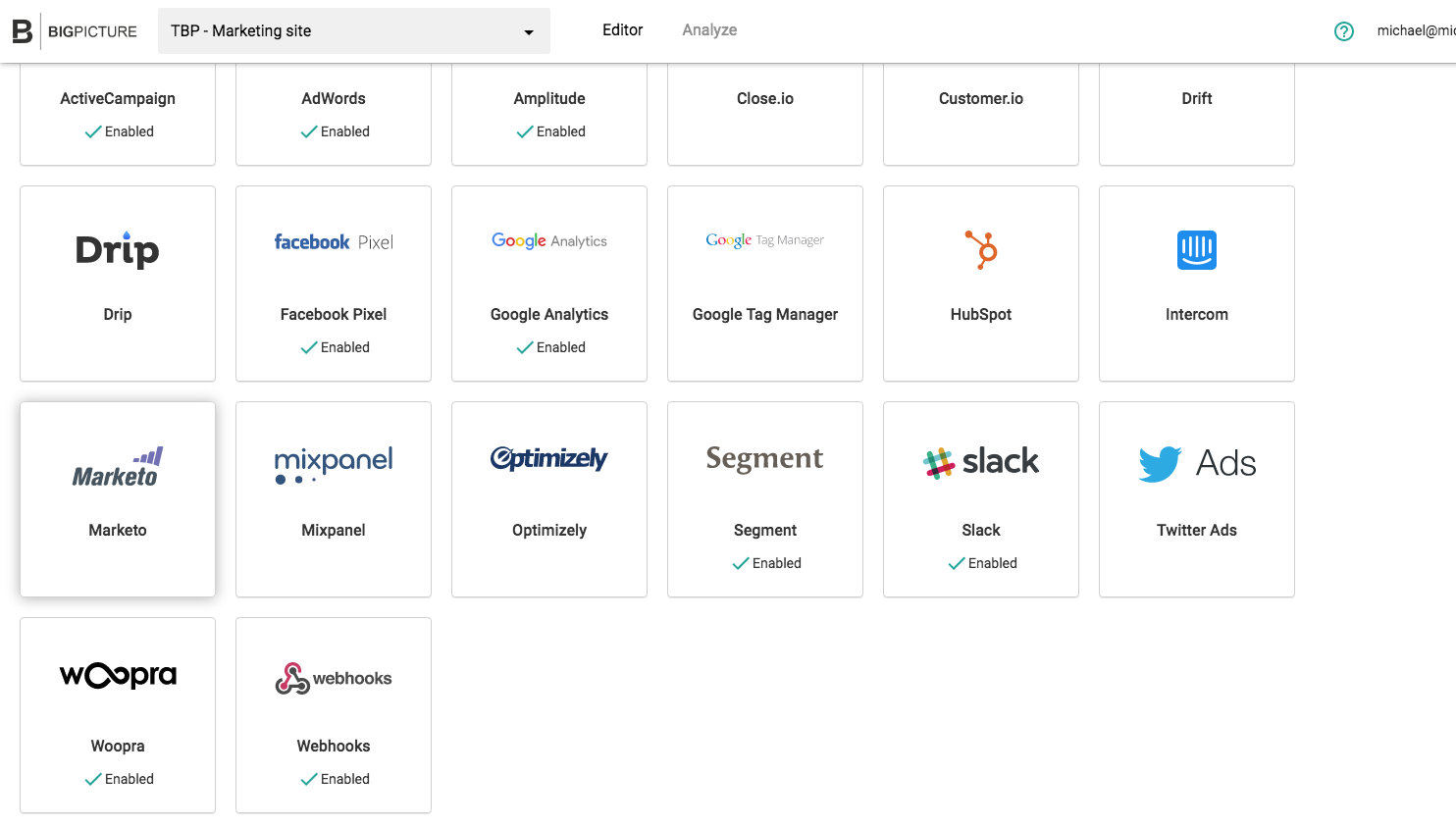Switch to the Editor tab
Viewport: 1456px width, 828px height.
point(623,30)
